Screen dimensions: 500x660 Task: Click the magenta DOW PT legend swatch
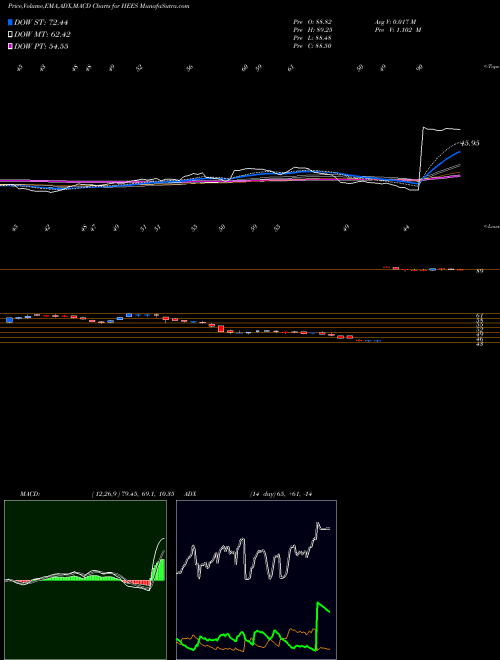pos(11,46)
